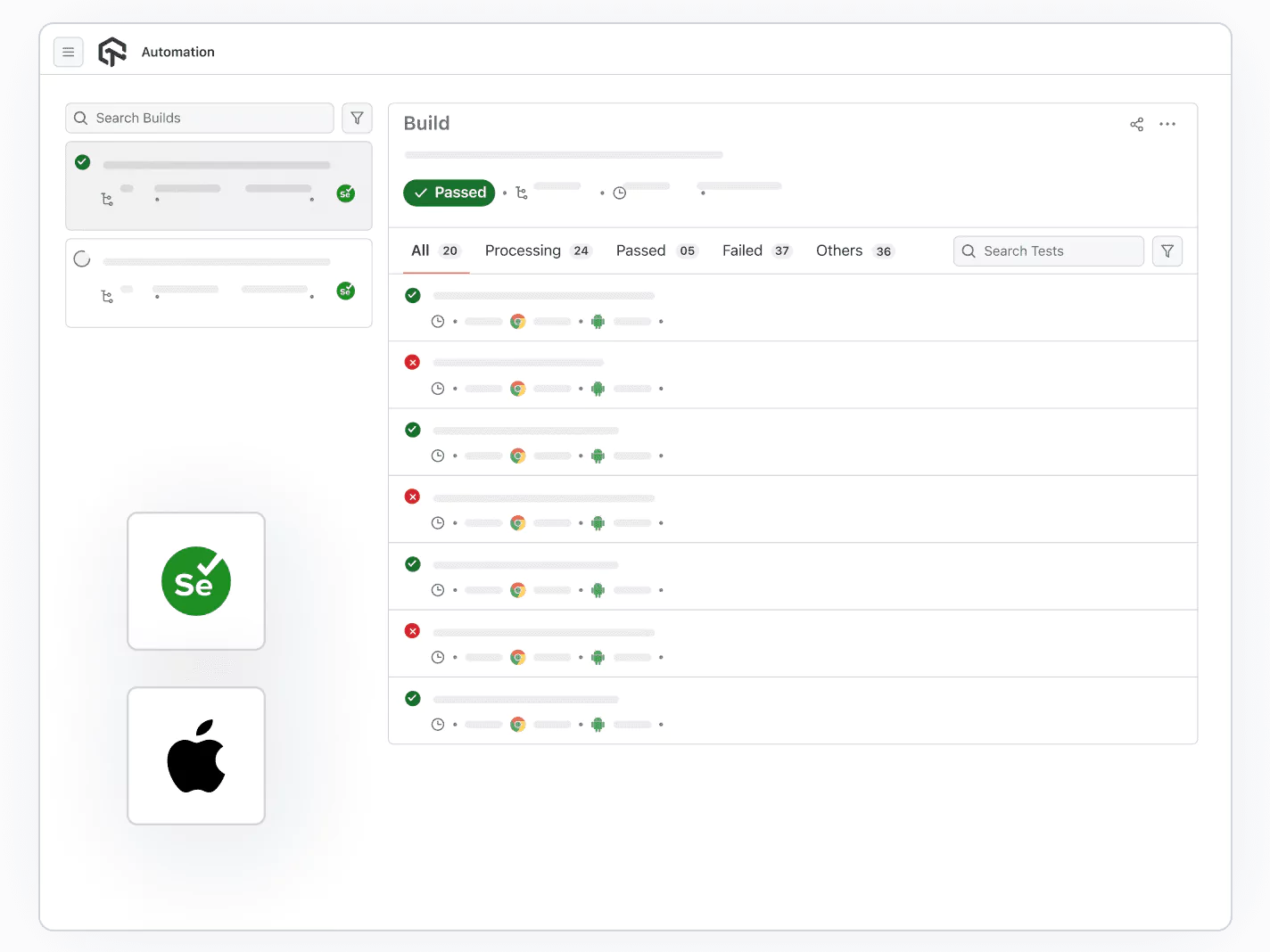Click the Chrome browser icon on first test row
The image size is (1270, 952).
(518, 321)
